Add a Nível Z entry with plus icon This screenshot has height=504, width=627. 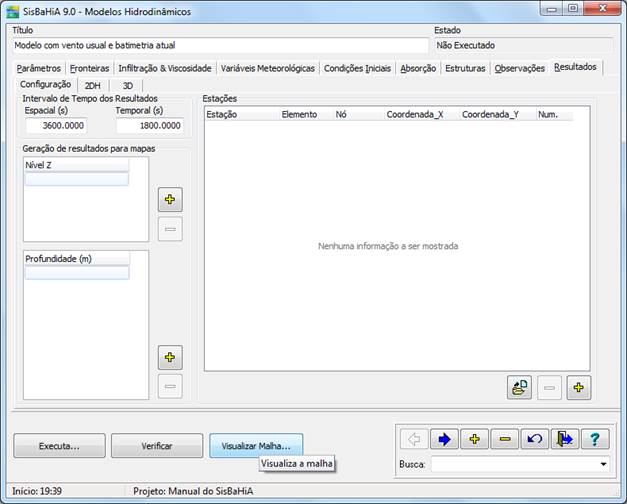(170, 199)
